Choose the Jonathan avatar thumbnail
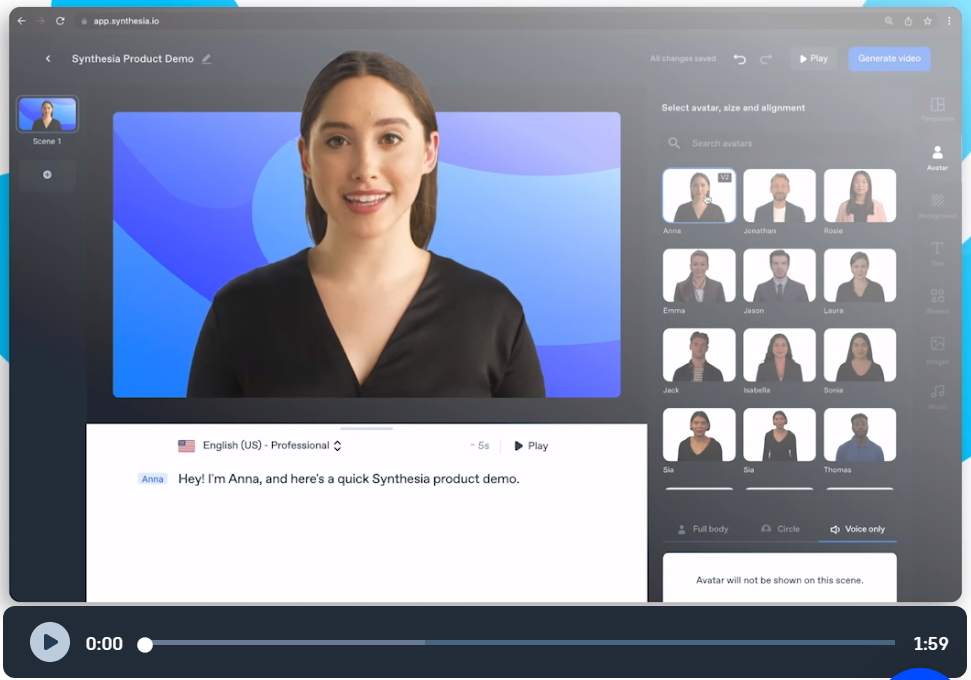 point(779,196)
